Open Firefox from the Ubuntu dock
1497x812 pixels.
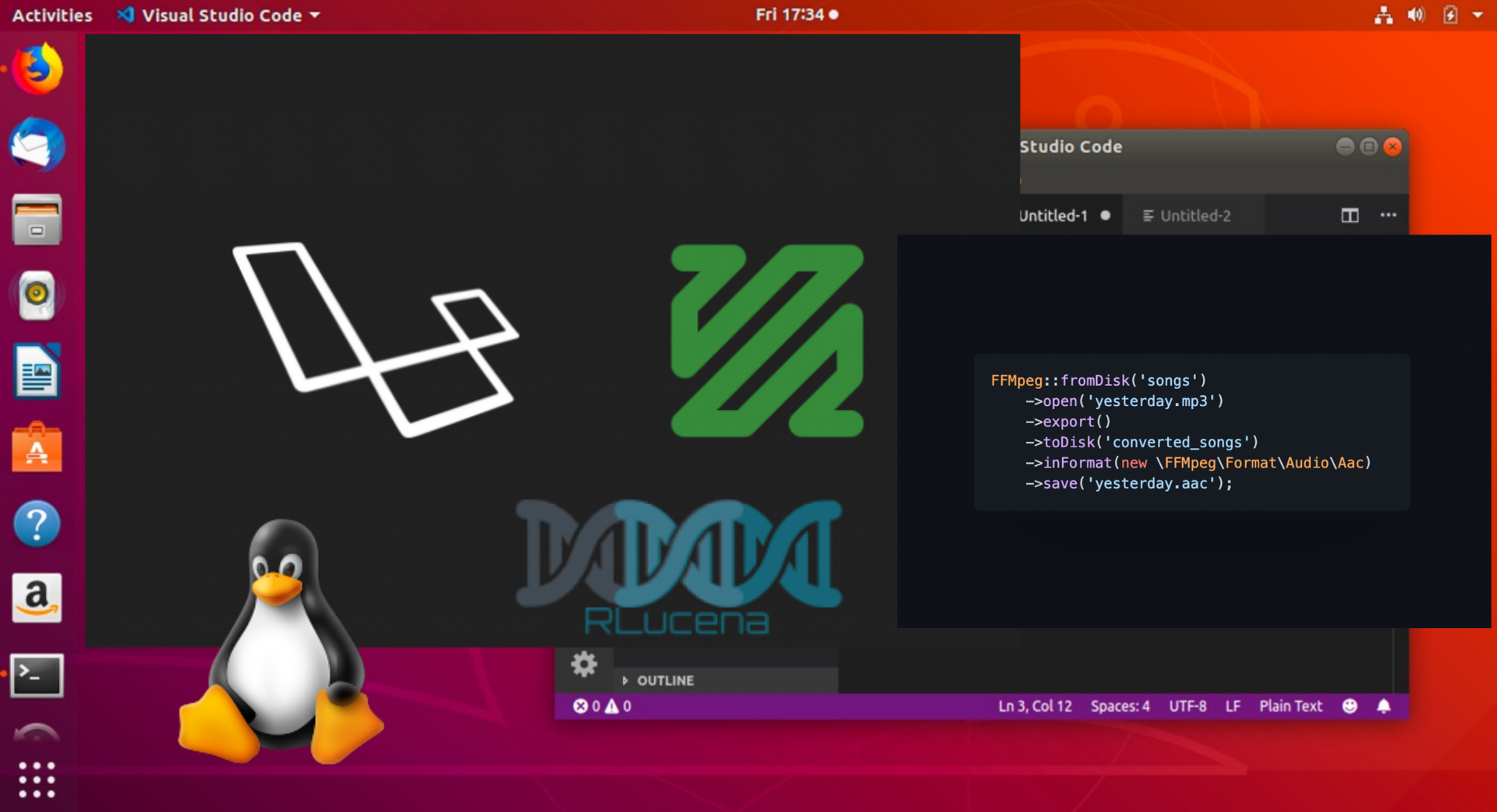[37, 69]
